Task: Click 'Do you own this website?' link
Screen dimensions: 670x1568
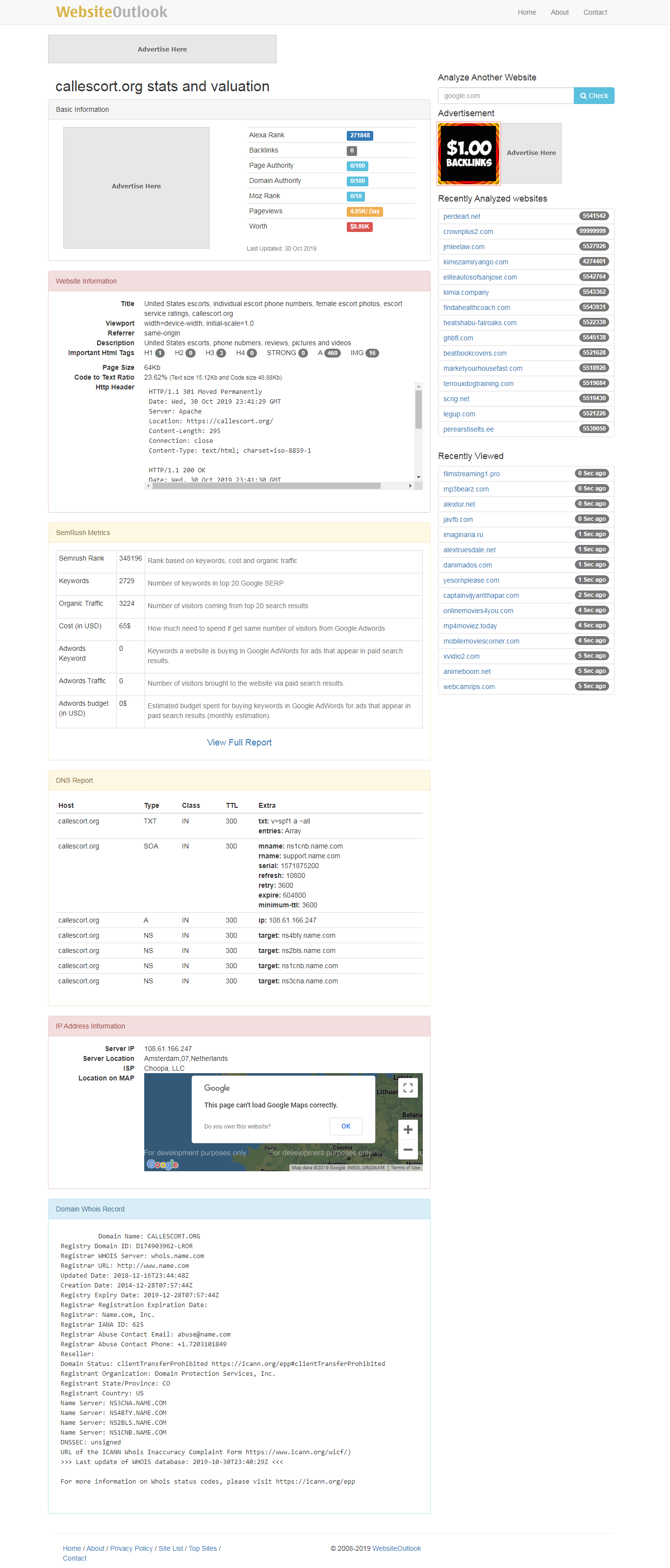Action: [x=237, y=1127]
